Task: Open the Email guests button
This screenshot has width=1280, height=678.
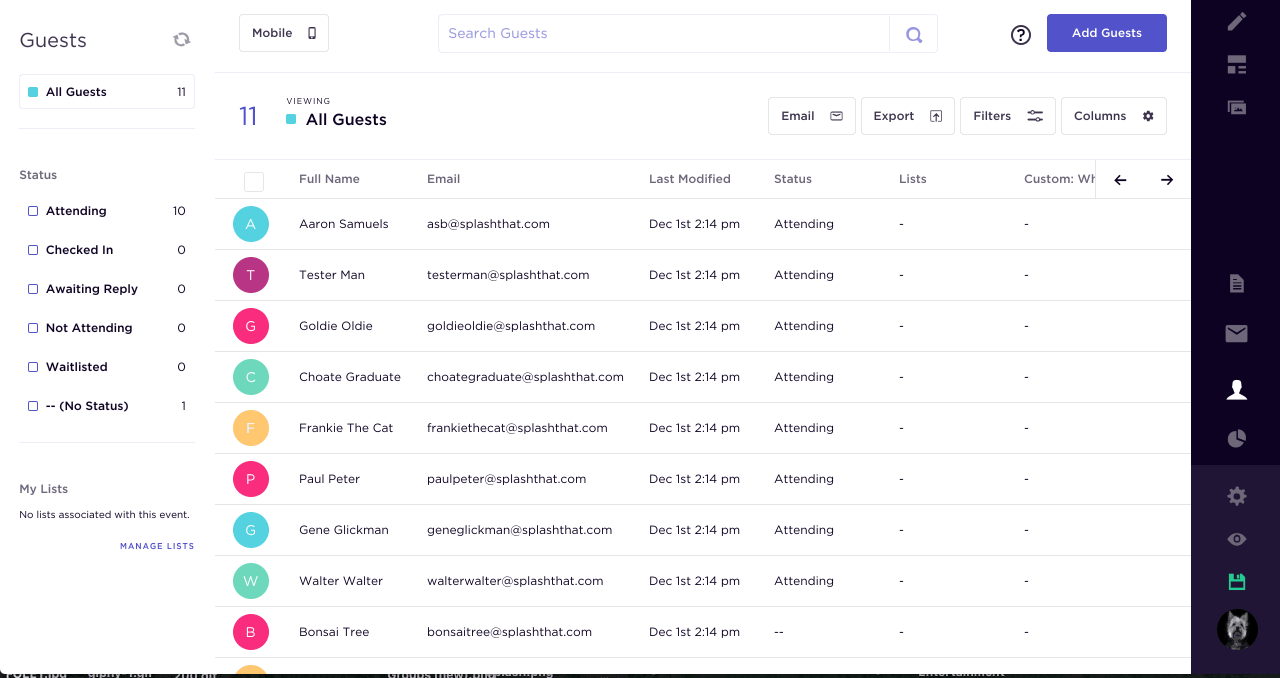Action: [x=812, y=116]
